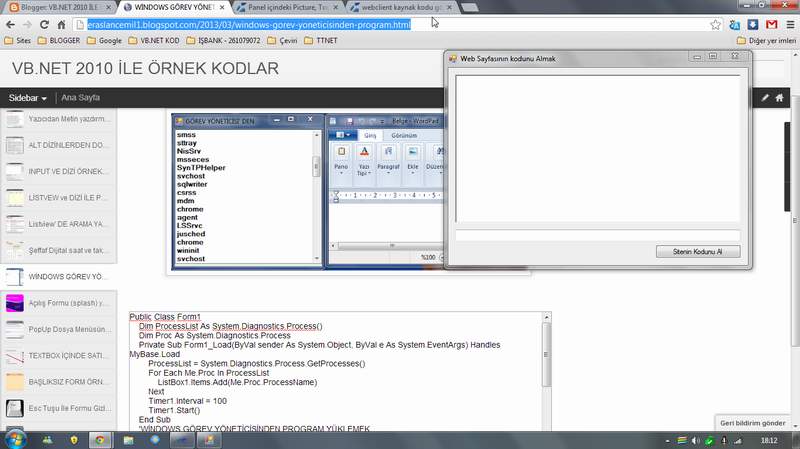Click the Ana Sayfa link
The width and height of the screenshot is (800, 449).
[81, 97]
